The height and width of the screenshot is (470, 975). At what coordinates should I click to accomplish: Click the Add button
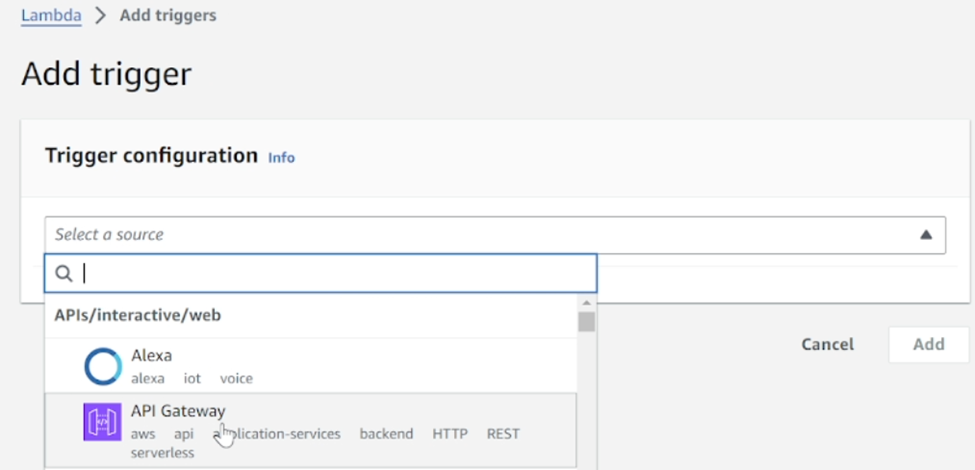click(x=928, y=344)
